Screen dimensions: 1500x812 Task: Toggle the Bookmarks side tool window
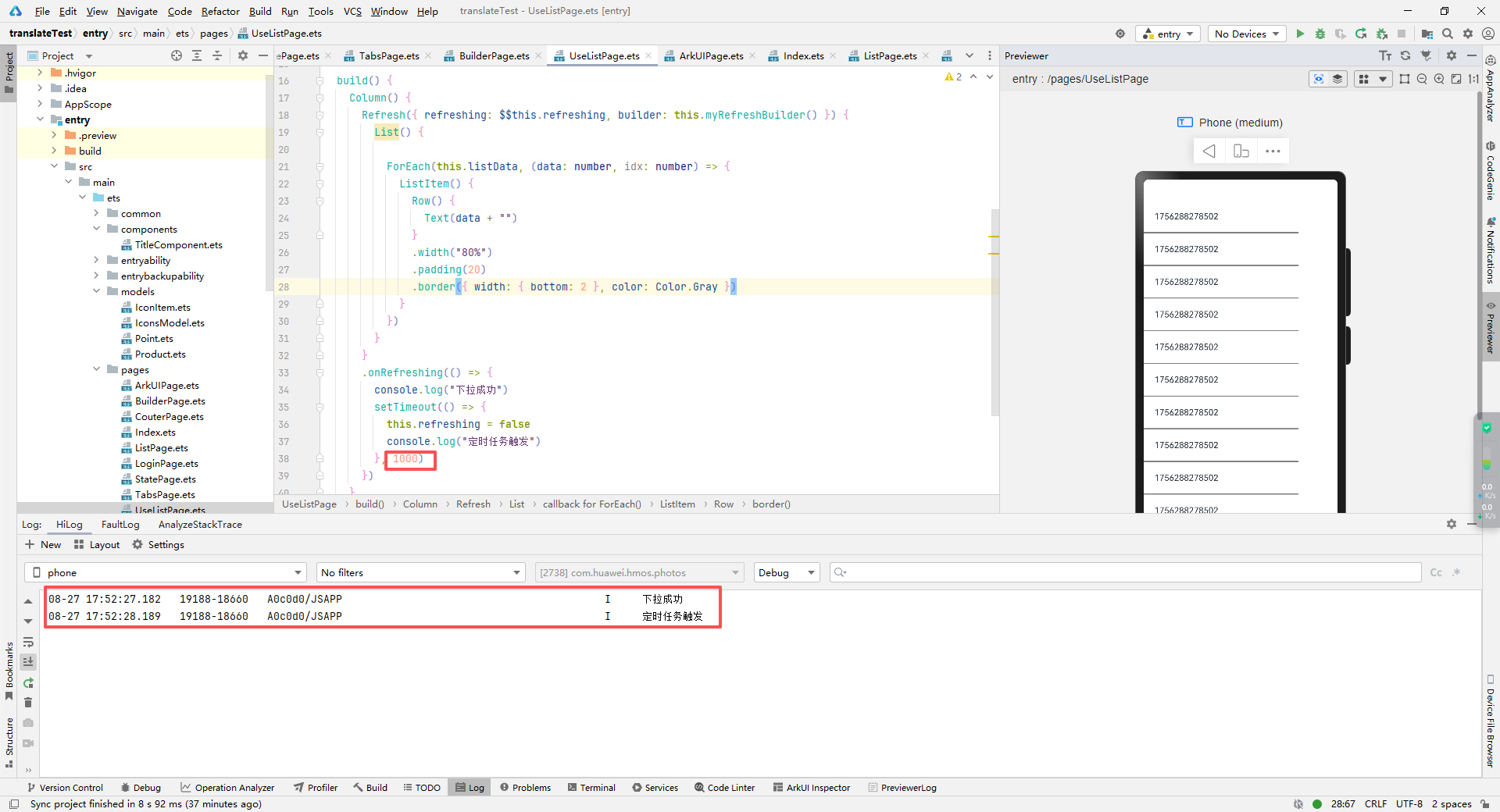pos(9,670)
